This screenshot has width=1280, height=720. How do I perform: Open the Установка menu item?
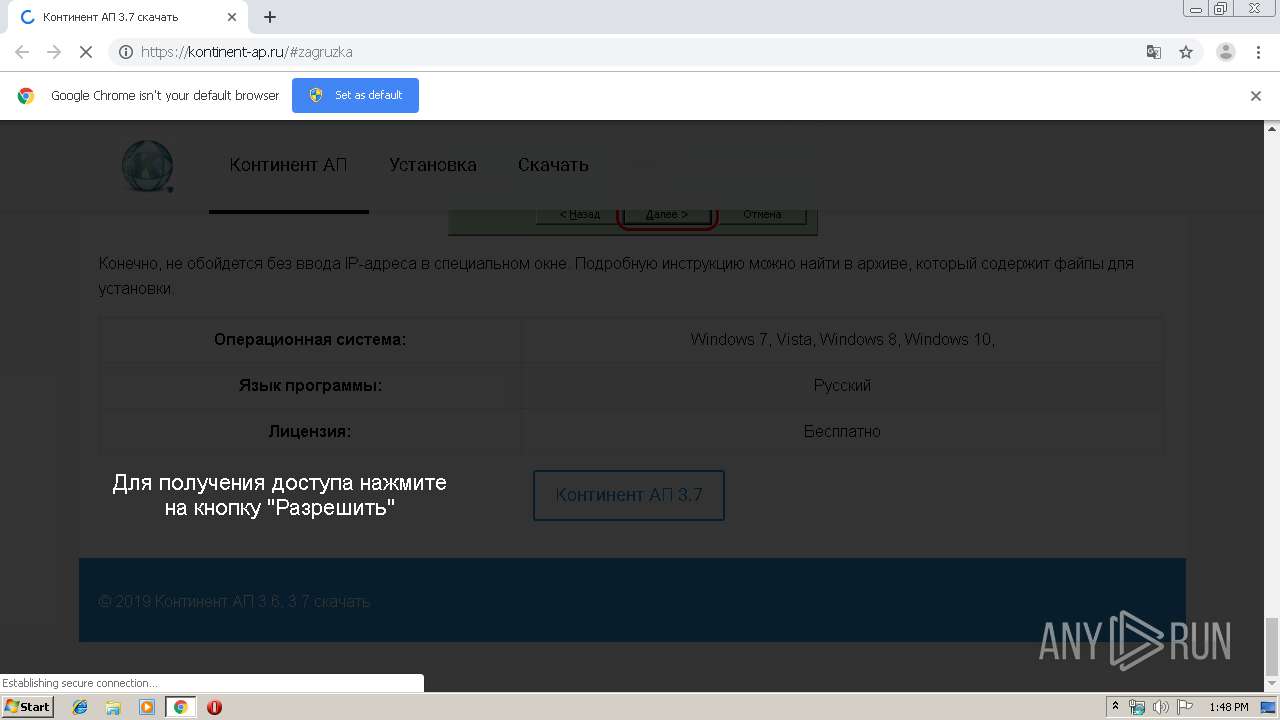click(x=432, y=165)
